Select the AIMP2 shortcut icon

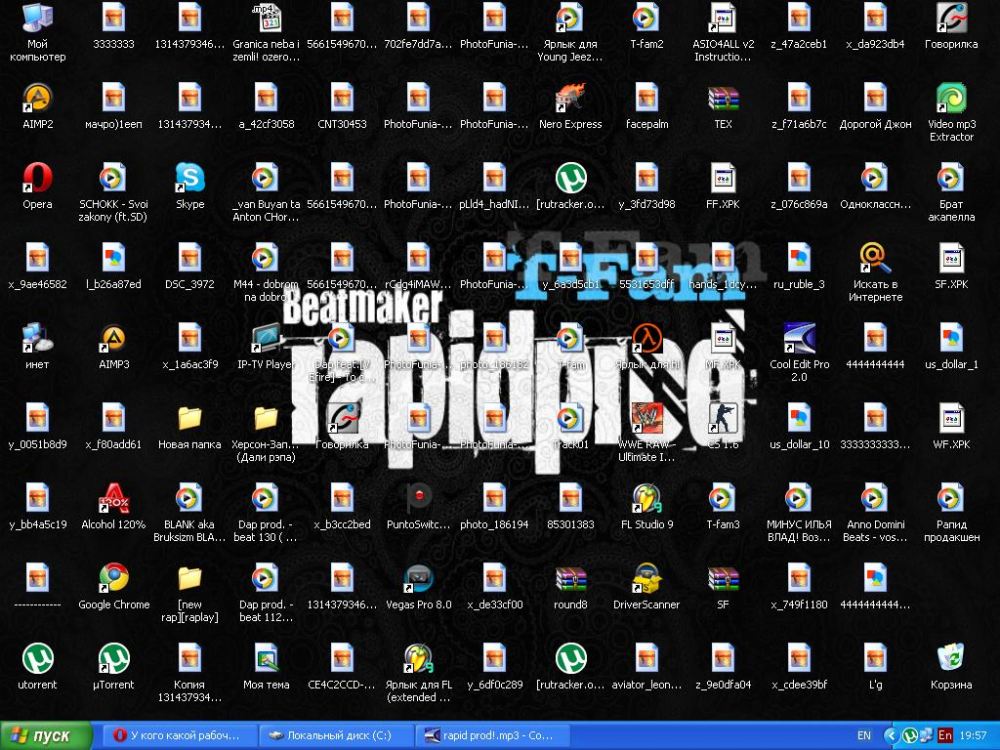38,98
